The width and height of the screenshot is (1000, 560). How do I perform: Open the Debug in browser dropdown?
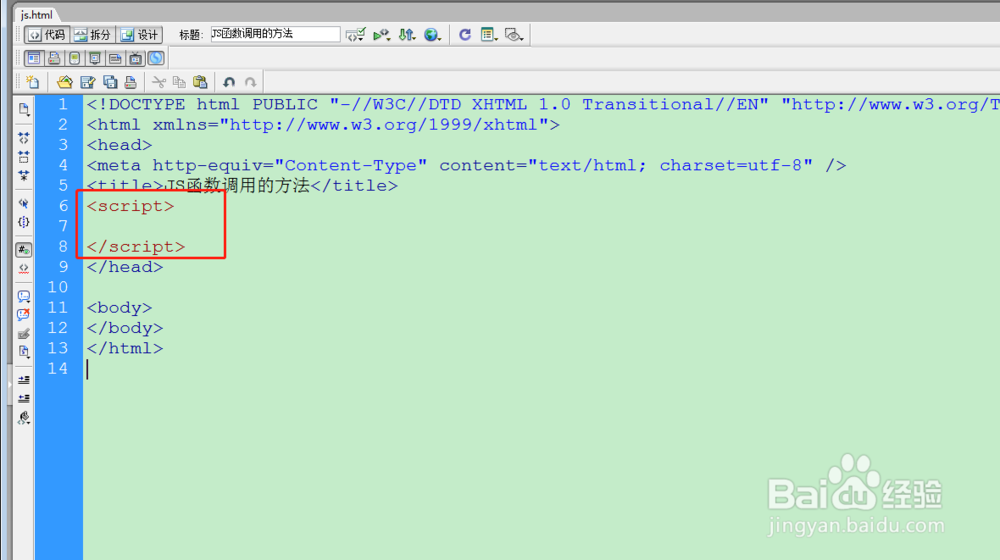(381, 34)
